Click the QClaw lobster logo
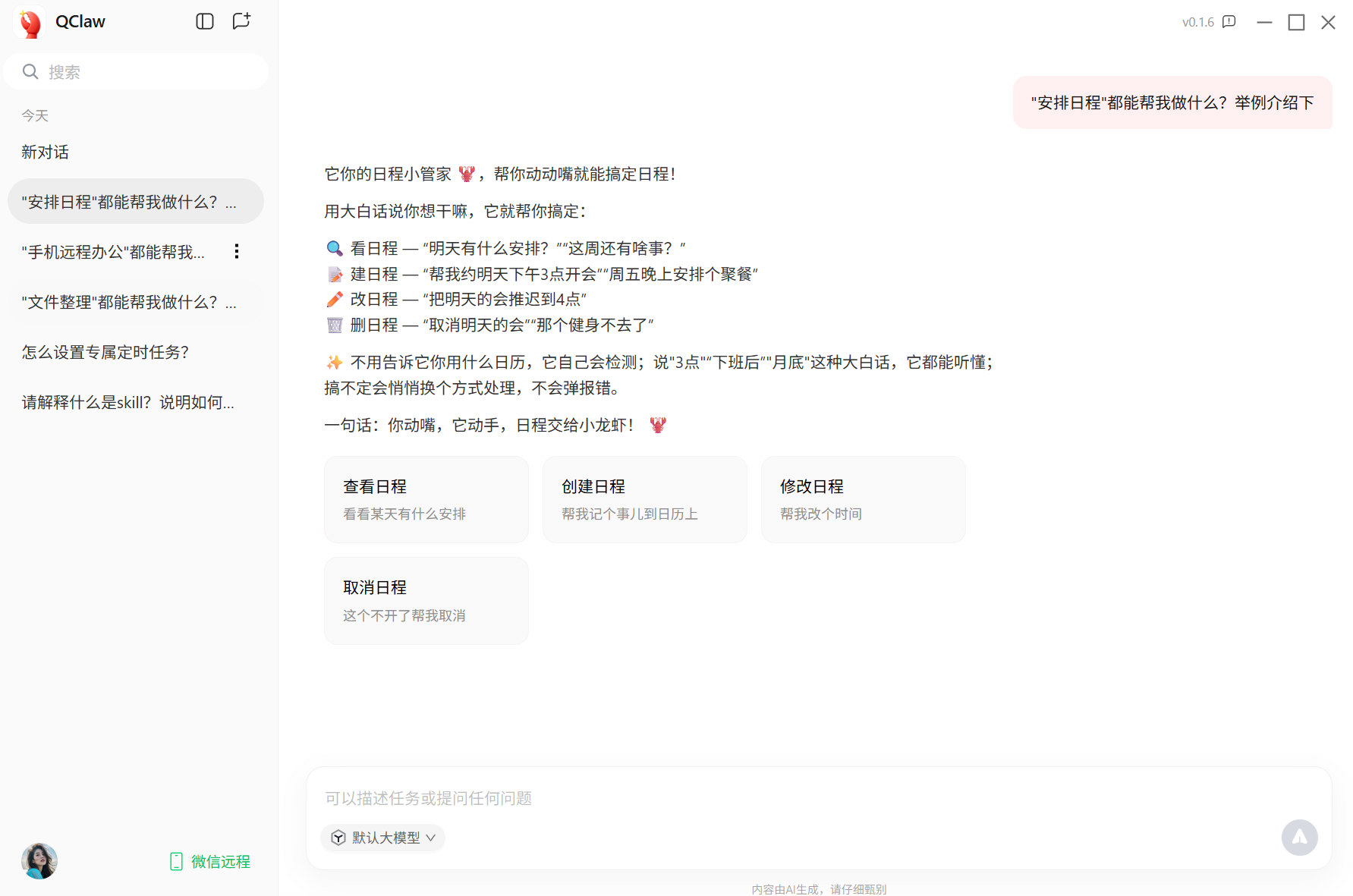The image size is (1353, 896). 30,23
